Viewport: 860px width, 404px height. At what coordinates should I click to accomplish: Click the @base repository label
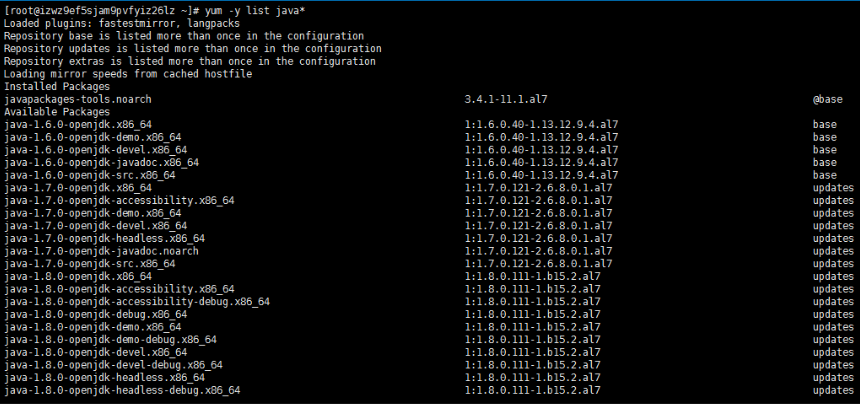[x=828, y=99]
